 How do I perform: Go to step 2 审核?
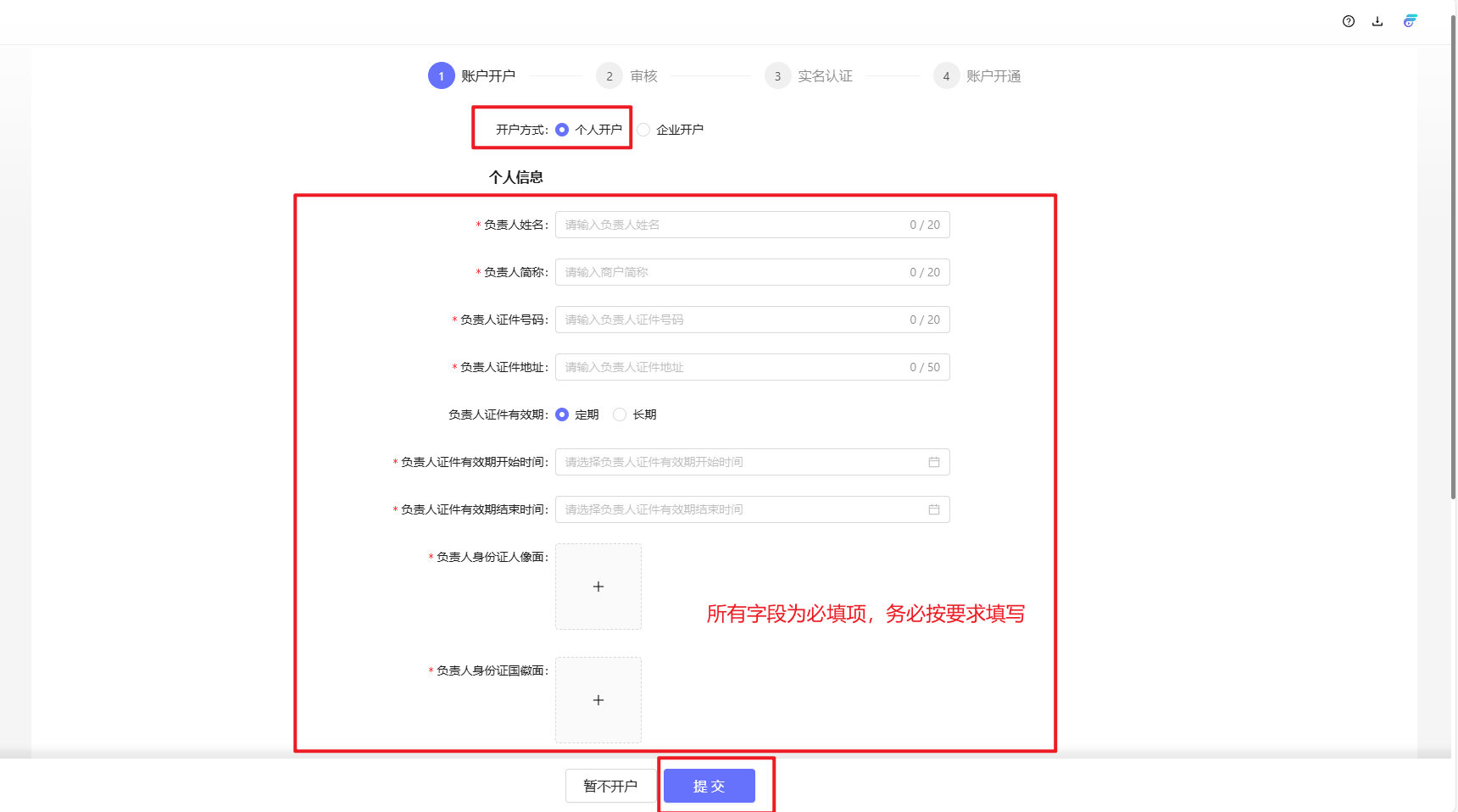609,76
